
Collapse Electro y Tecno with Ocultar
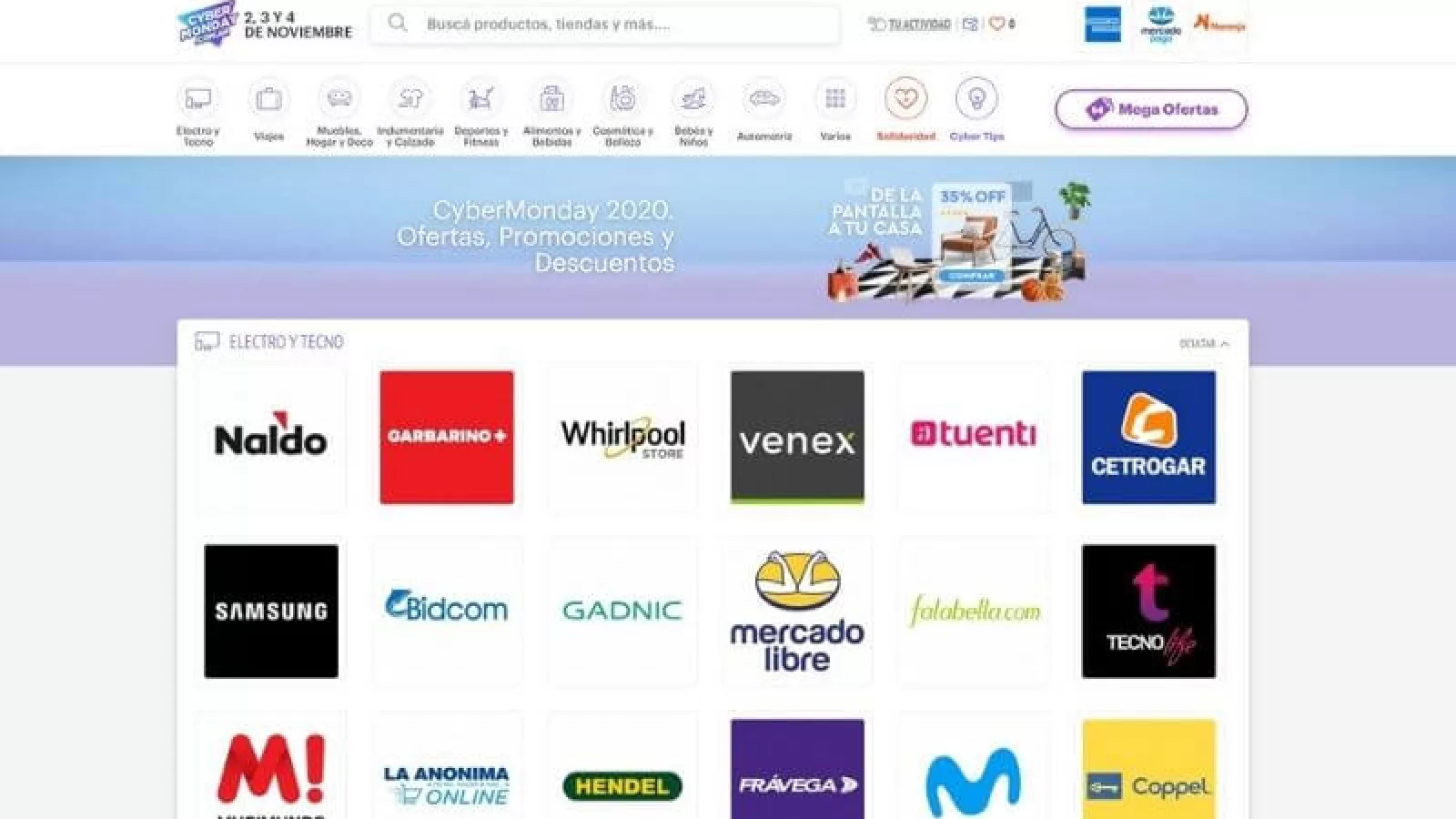(1203, 343)
